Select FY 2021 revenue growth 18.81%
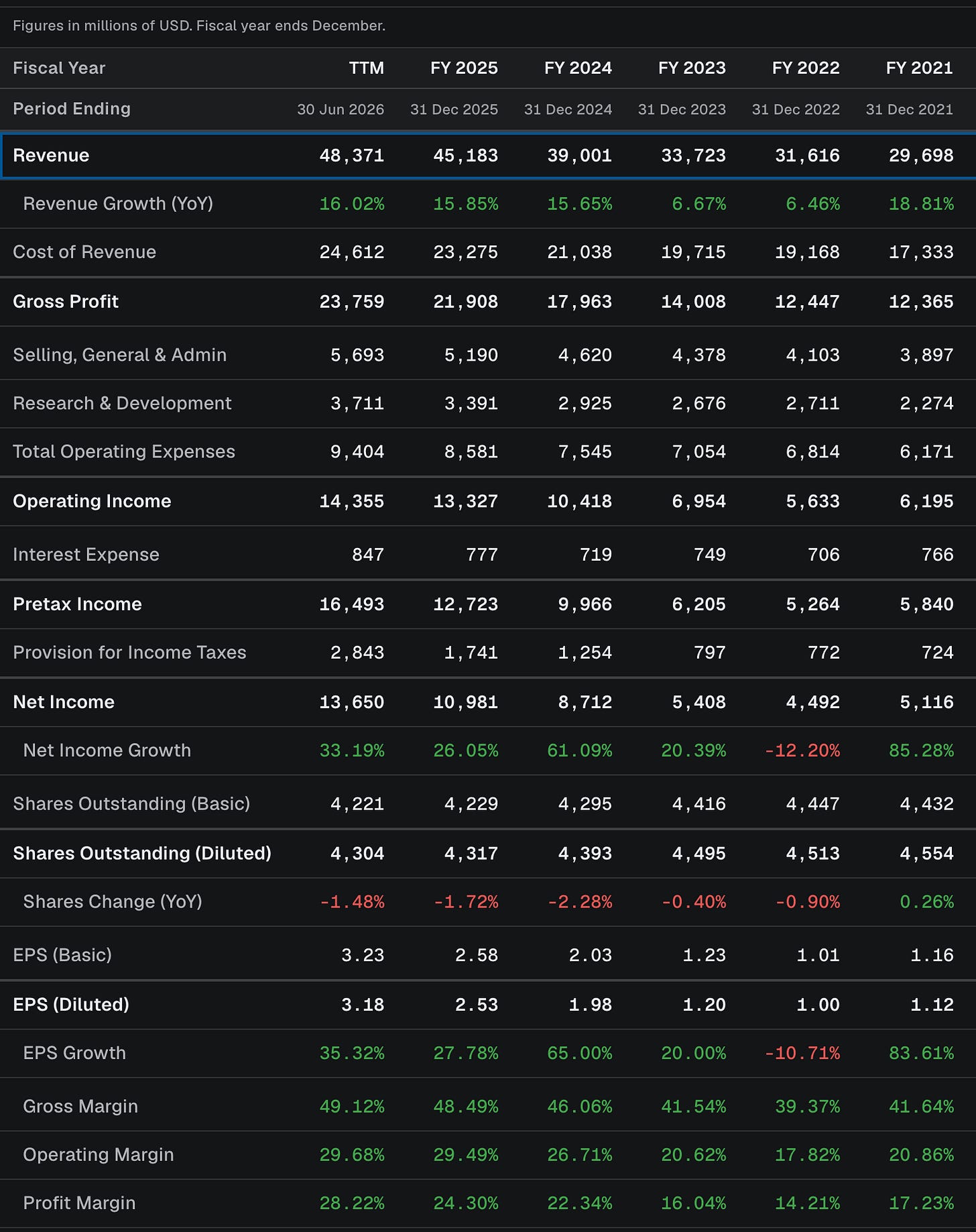The image size is (976, 1232). pyautogui.click(x=921, y=204)
